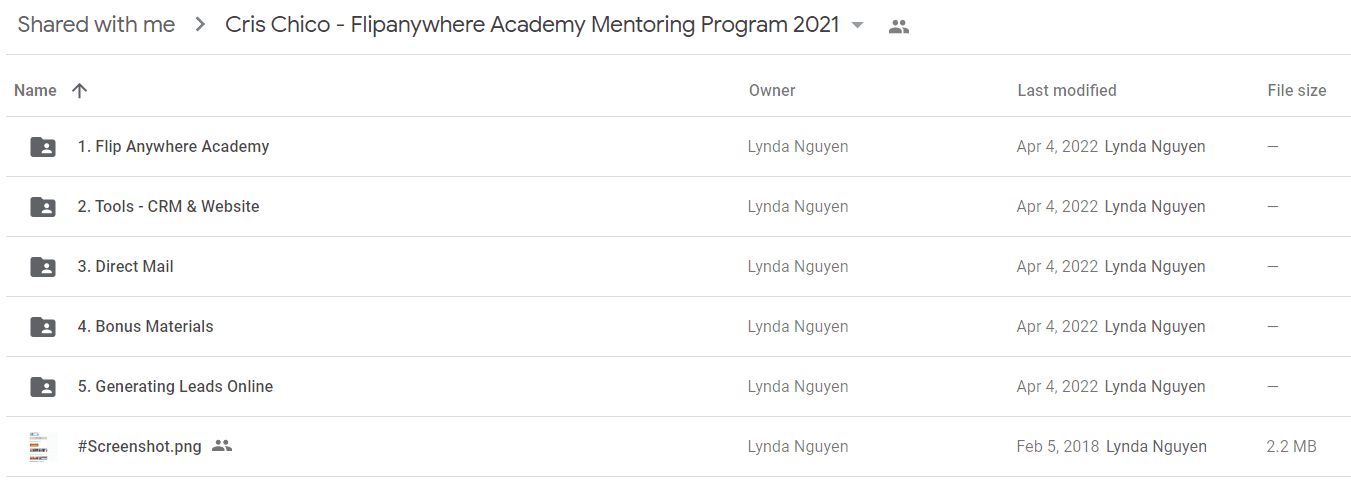Expand the folder title dropdown arrow

pyautogui.click(x=857, y=26)
